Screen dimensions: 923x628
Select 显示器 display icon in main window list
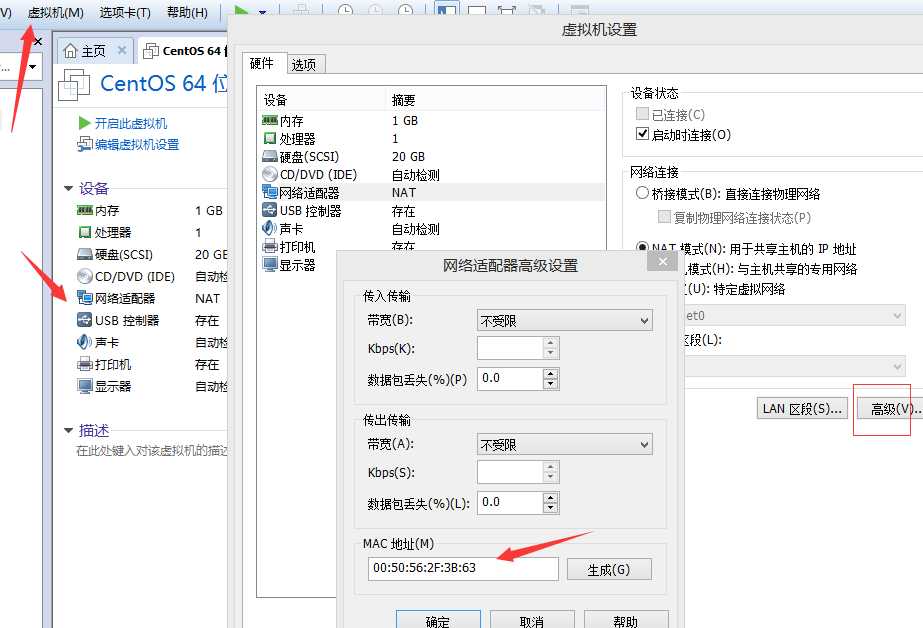(85, 386)
